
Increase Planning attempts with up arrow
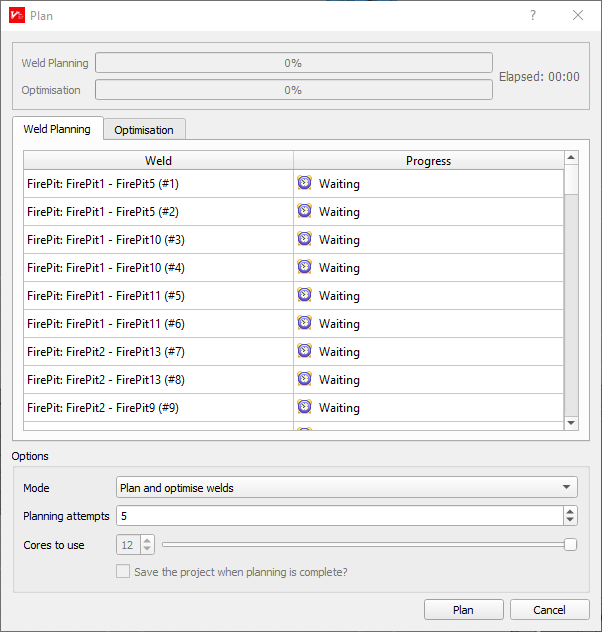(x=570, y=511)
